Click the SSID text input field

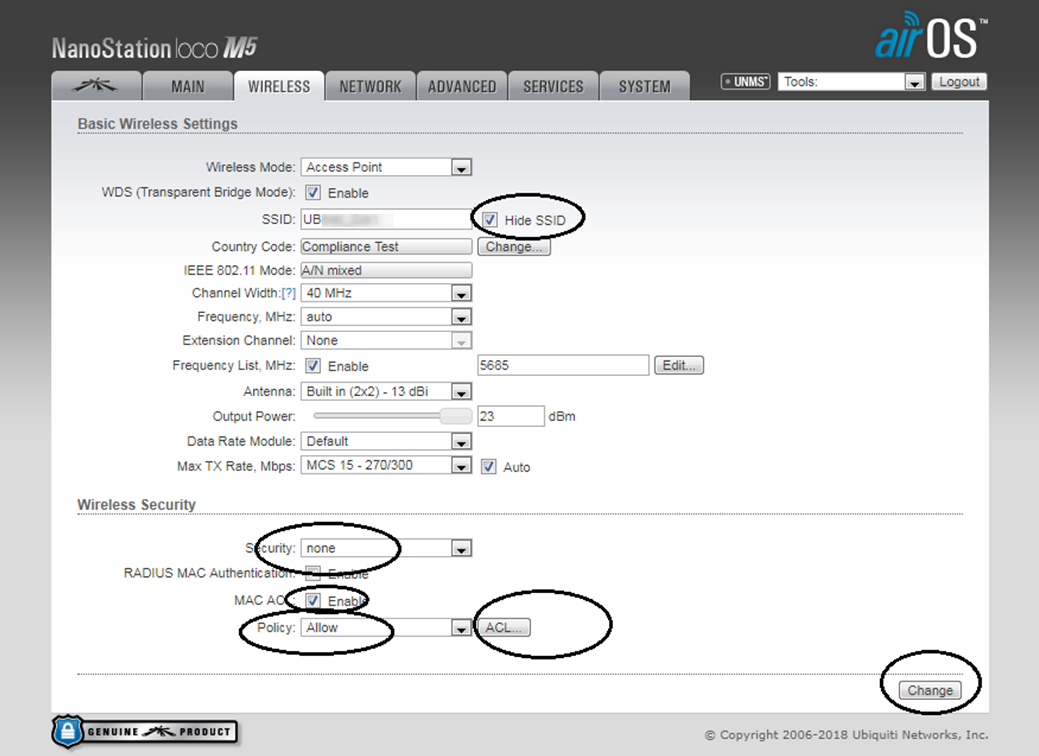[x=386, y=219]
